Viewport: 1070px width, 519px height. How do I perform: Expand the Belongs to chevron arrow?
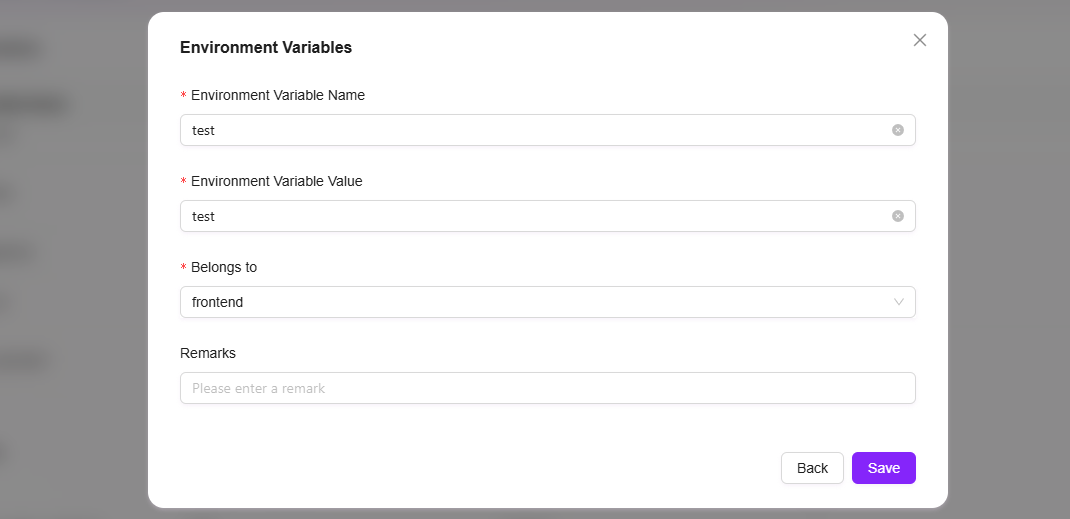click(899, 302)
